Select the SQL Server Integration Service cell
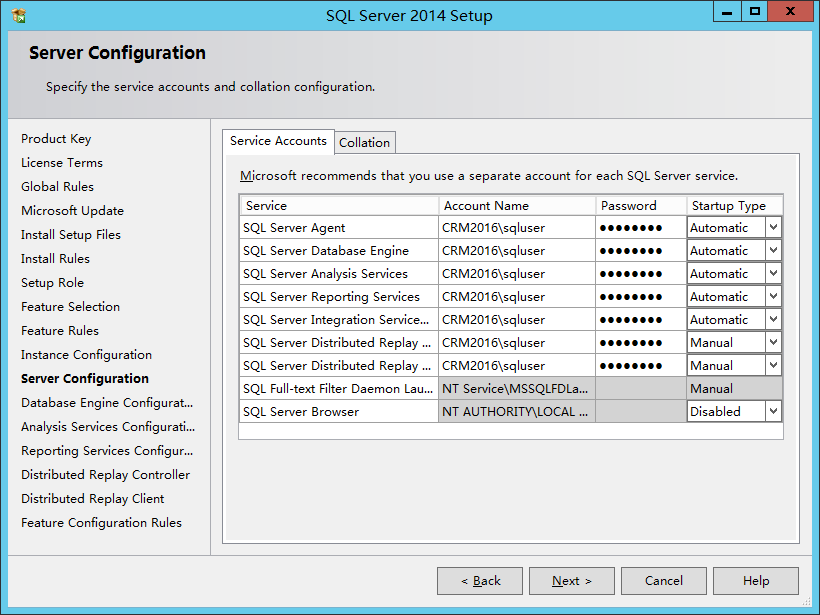The height and width of the screenshot is (615, 820). (x=339, y=320)
